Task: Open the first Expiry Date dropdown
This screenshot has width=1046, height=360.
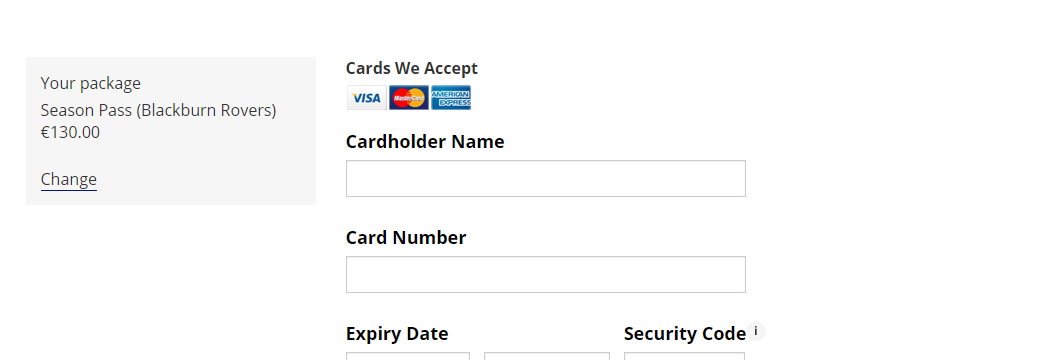Action: (x=408, y=356)
